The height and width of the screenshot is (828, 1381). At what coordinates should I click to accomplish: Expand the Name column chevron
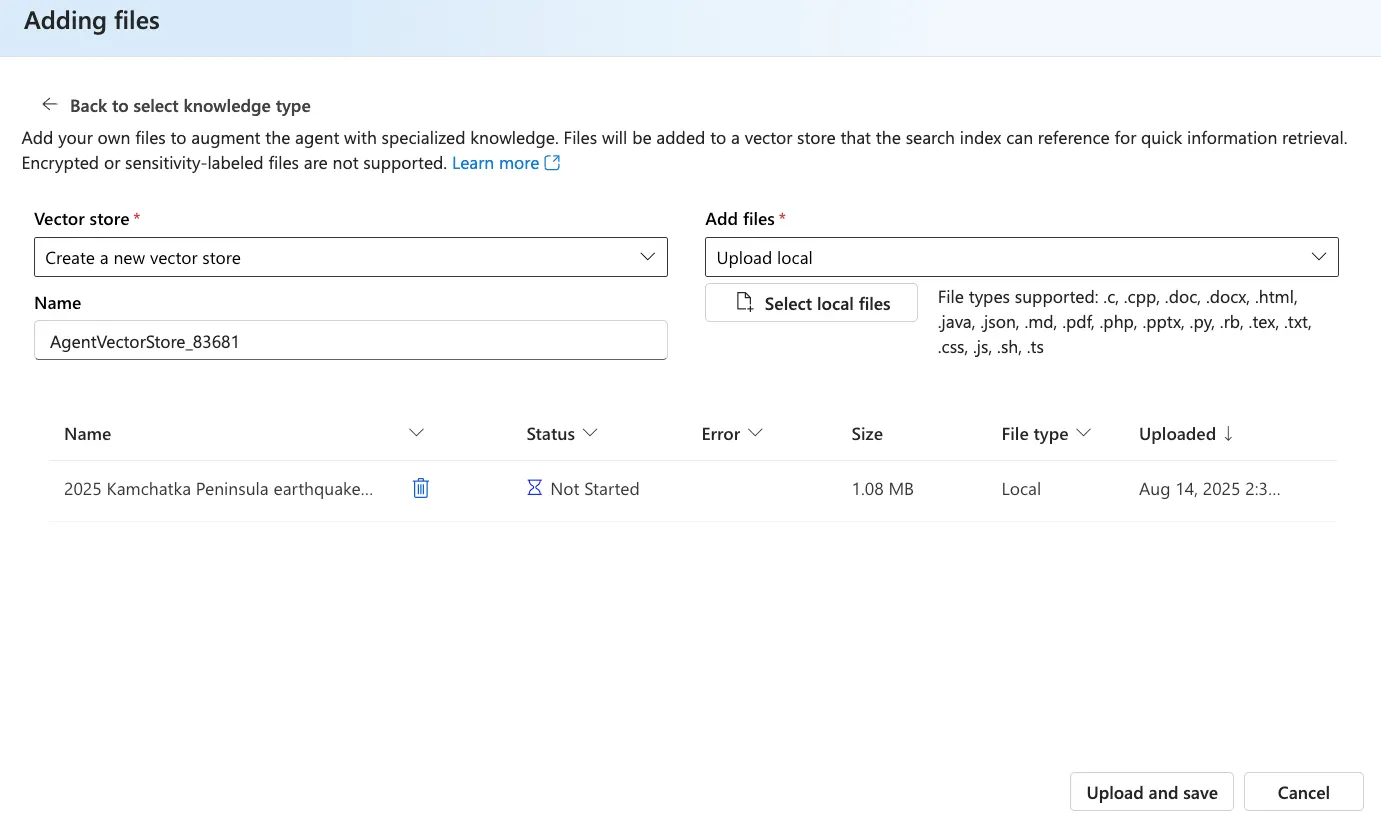[417, 433]
